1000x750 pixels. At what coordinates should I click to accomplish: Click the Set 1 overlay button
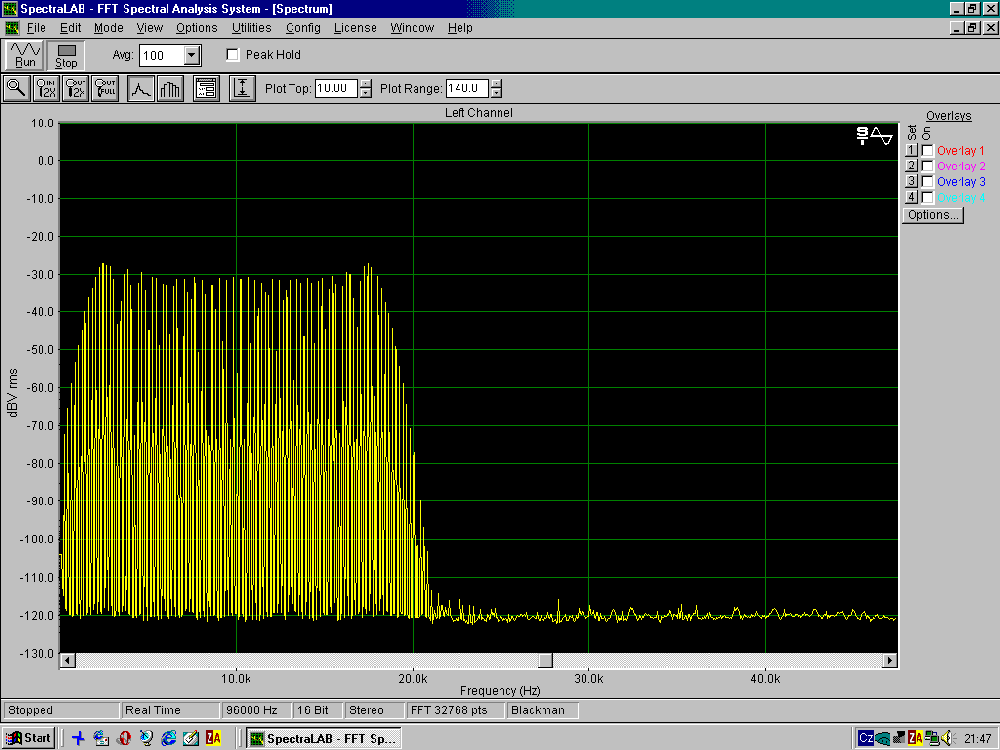point(911,151)
